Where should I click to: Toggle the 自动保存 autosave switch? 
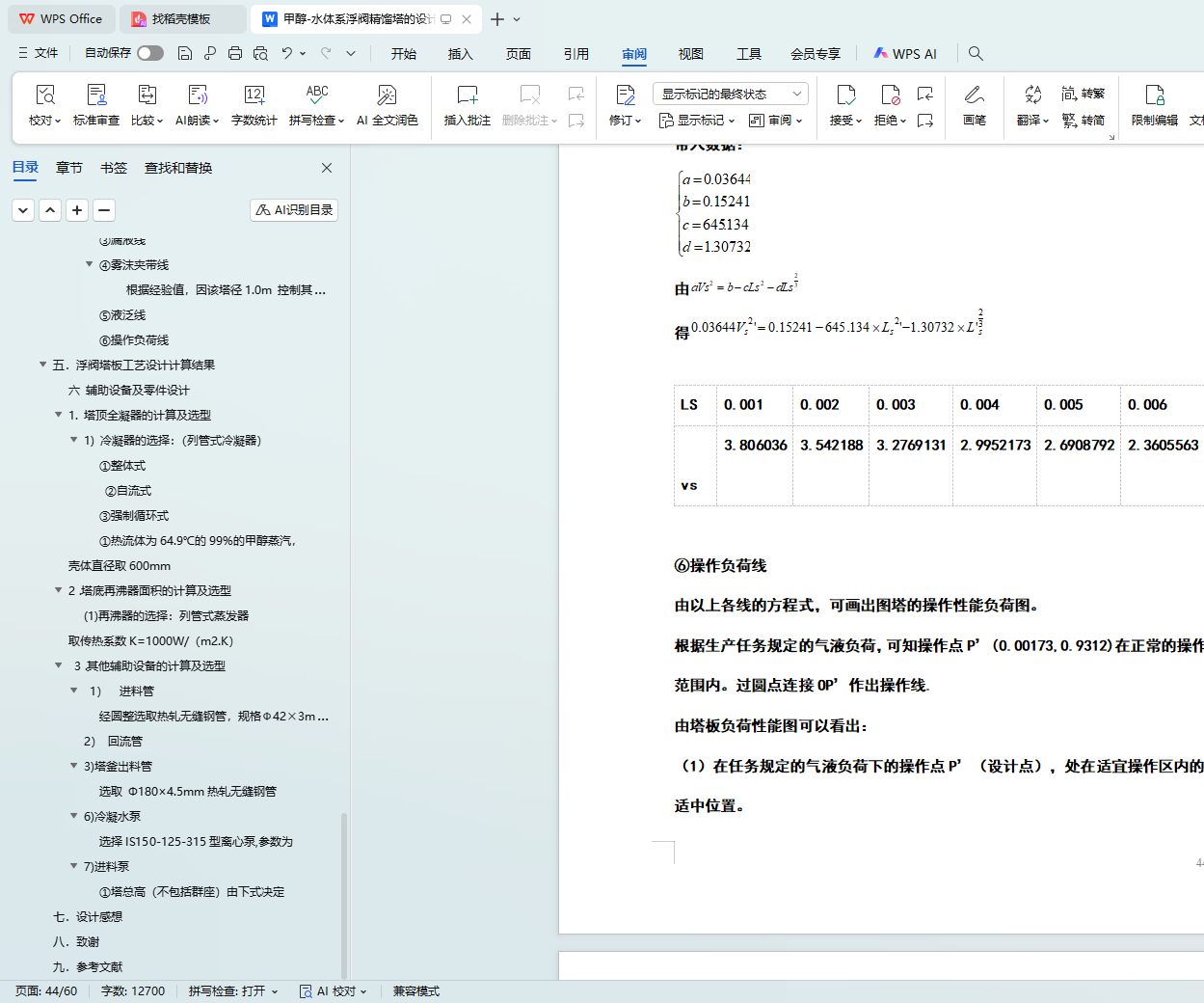click(x=150, y=53)
